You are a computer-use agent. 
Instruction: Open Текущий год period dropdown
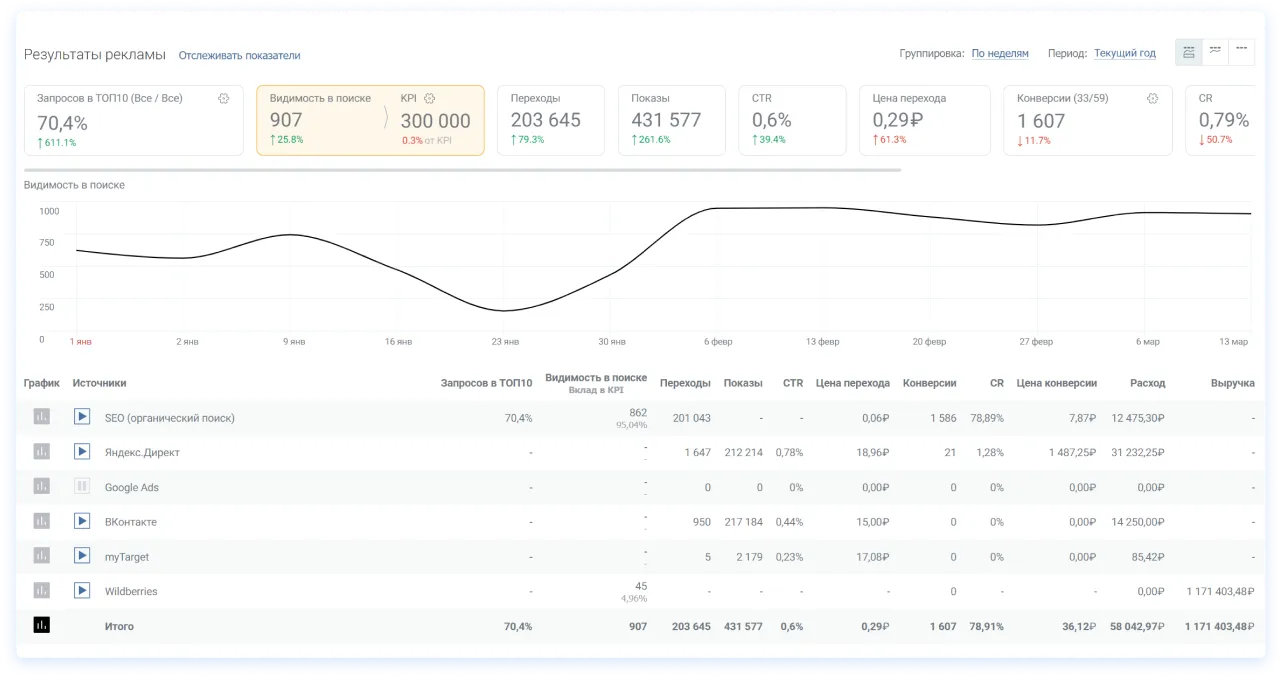(x=1125, y=54)
